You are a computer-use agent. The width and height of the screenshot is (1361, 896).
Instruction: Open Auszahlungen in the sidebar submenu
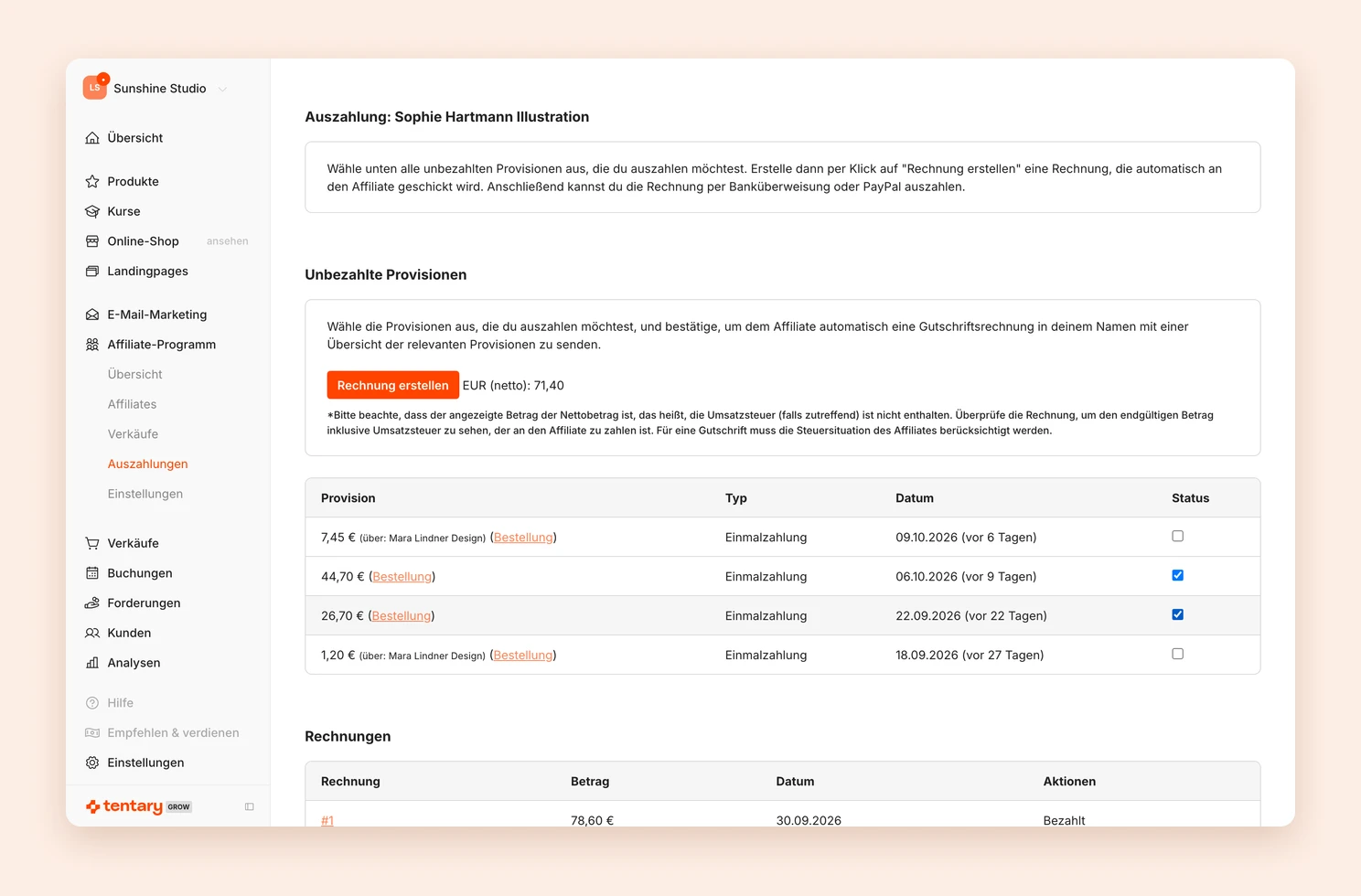147,464
